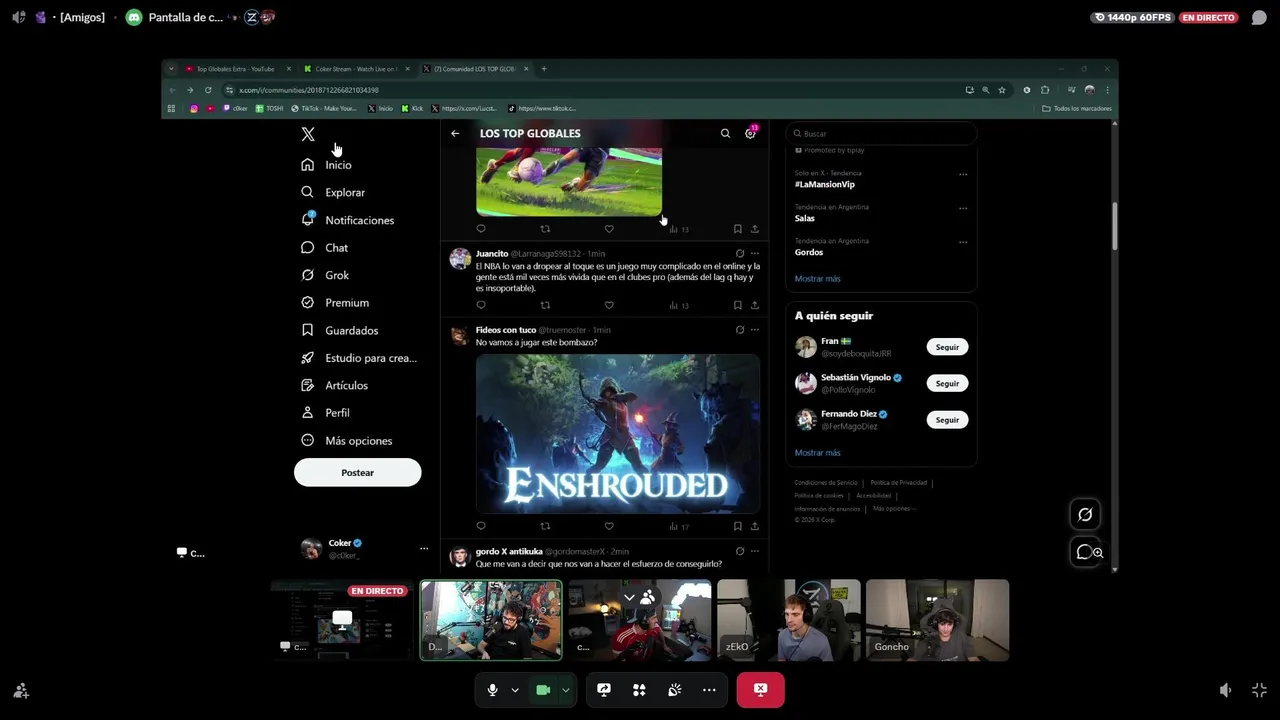Open floating Grok button

click(1085, 514)
